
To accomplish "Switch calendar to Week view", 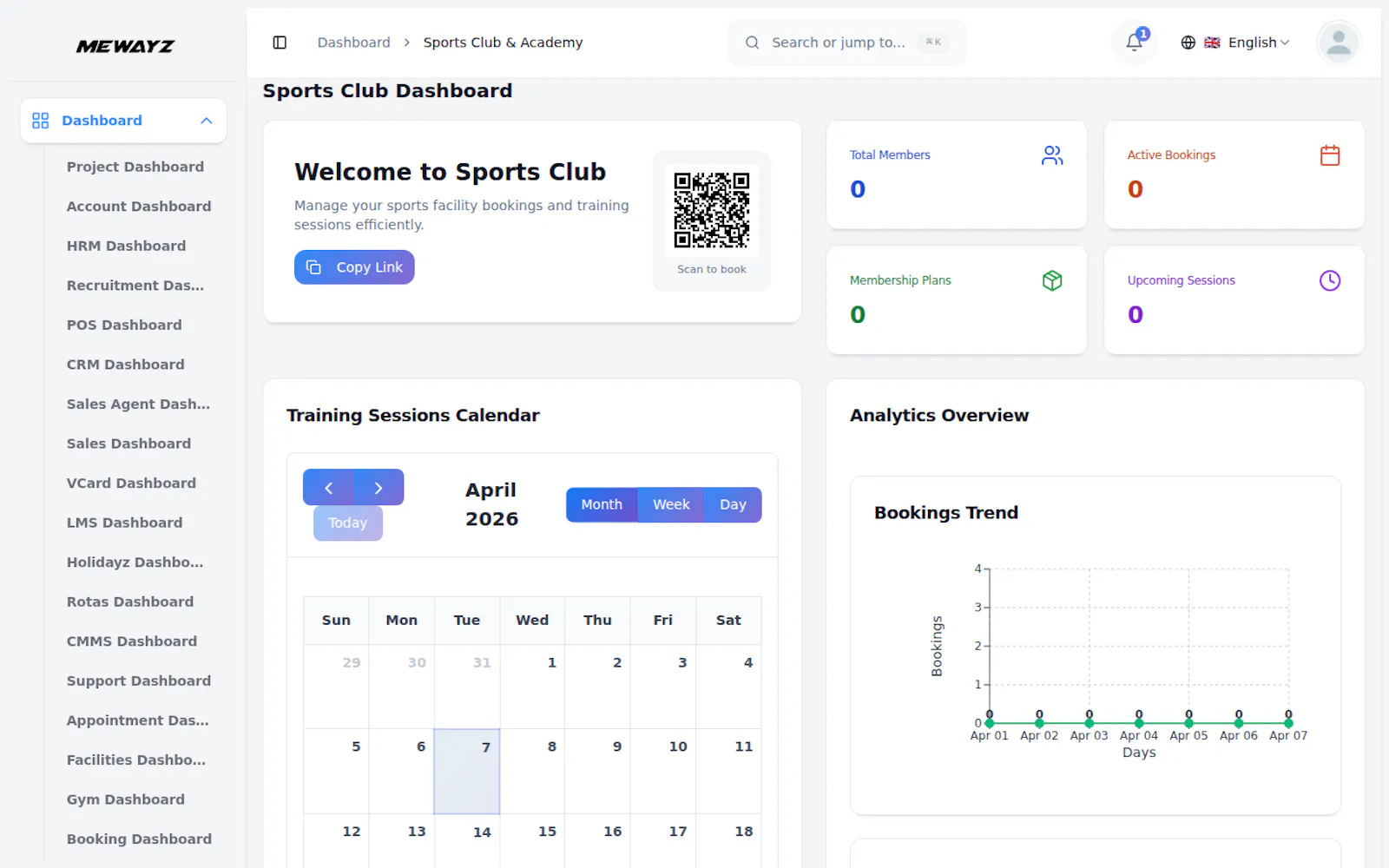I will click(x=671, y=505).
